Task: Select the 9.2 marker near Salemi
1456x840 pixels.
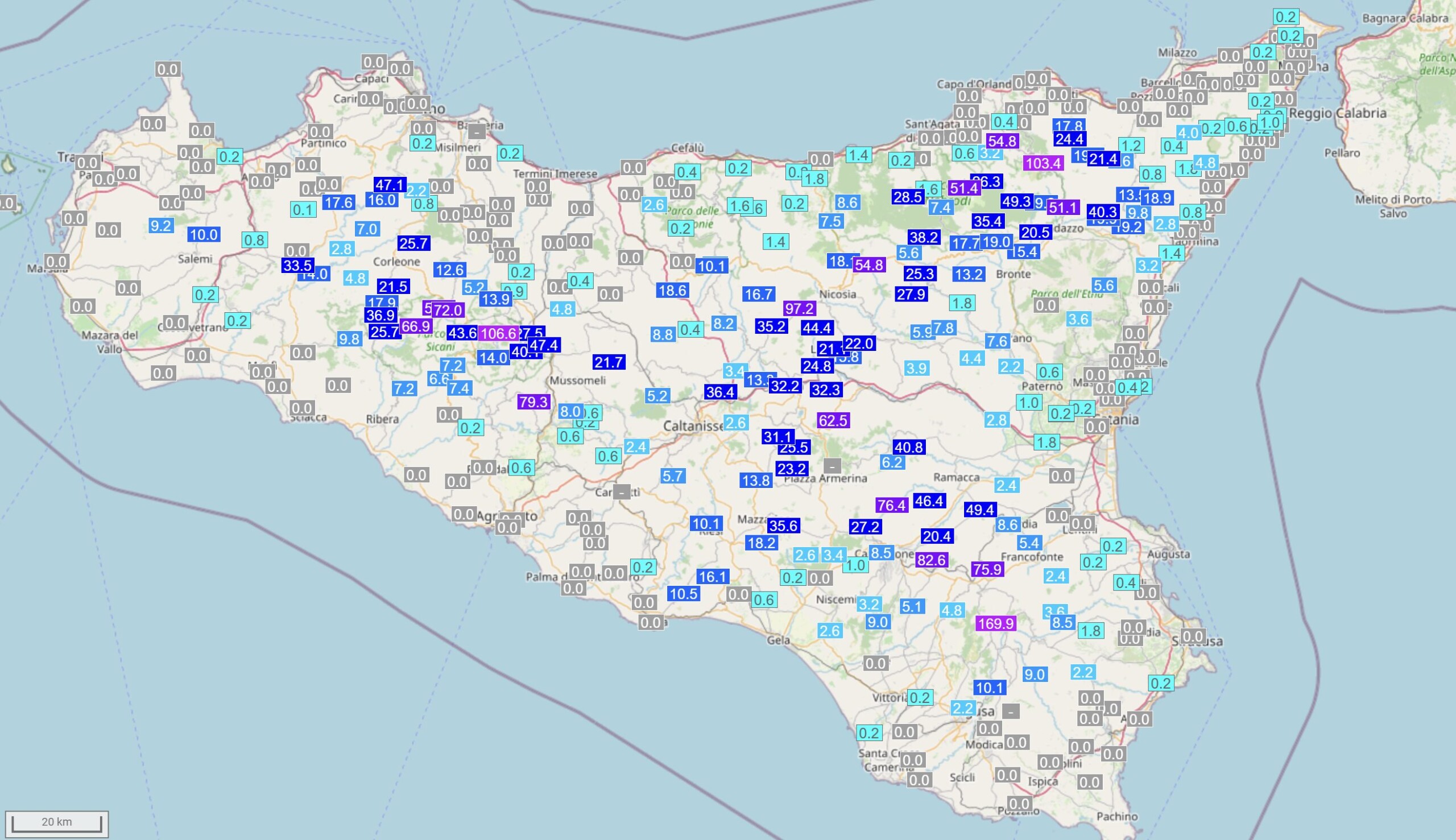Action: pyautogui.click(x=160, y=226)
